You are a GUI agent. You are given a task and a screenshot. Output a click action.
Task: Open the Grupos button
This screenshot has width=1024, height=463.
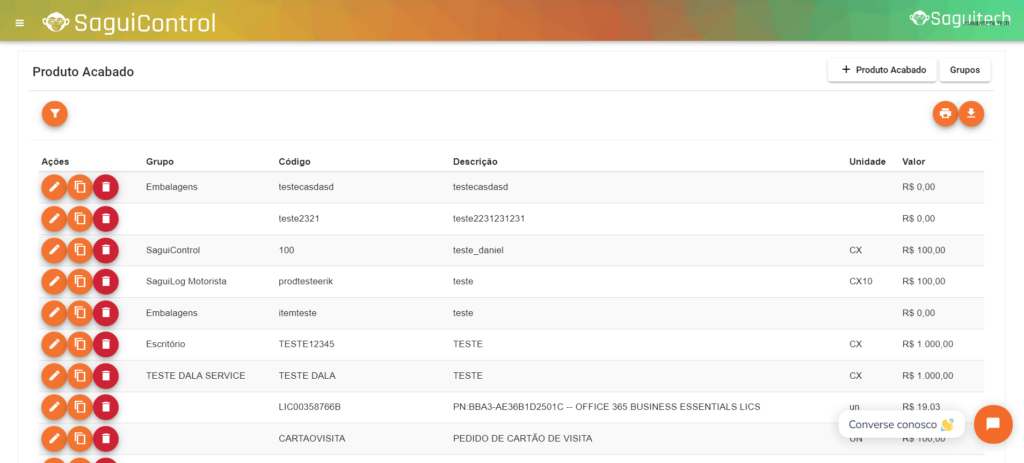click(x=965, y=70)
